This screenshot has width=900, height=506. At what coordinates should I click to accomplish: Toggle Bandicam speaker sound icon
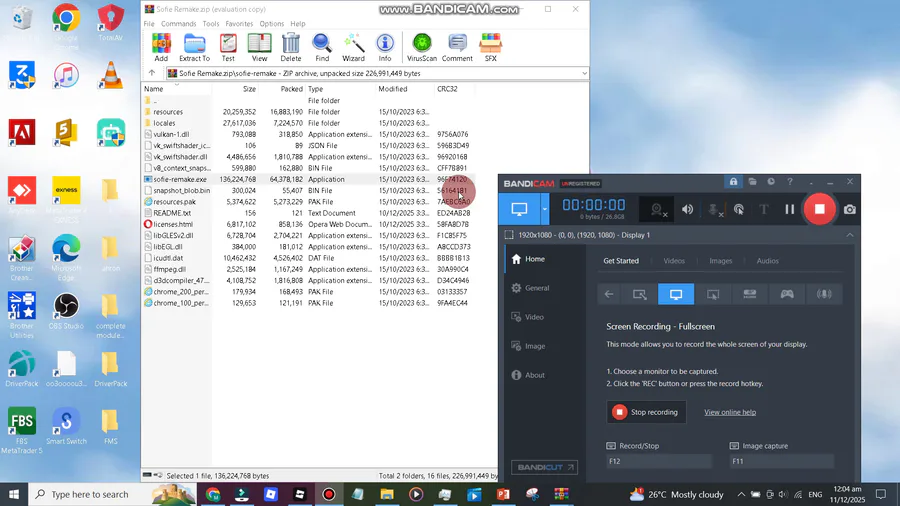[687, 209]
